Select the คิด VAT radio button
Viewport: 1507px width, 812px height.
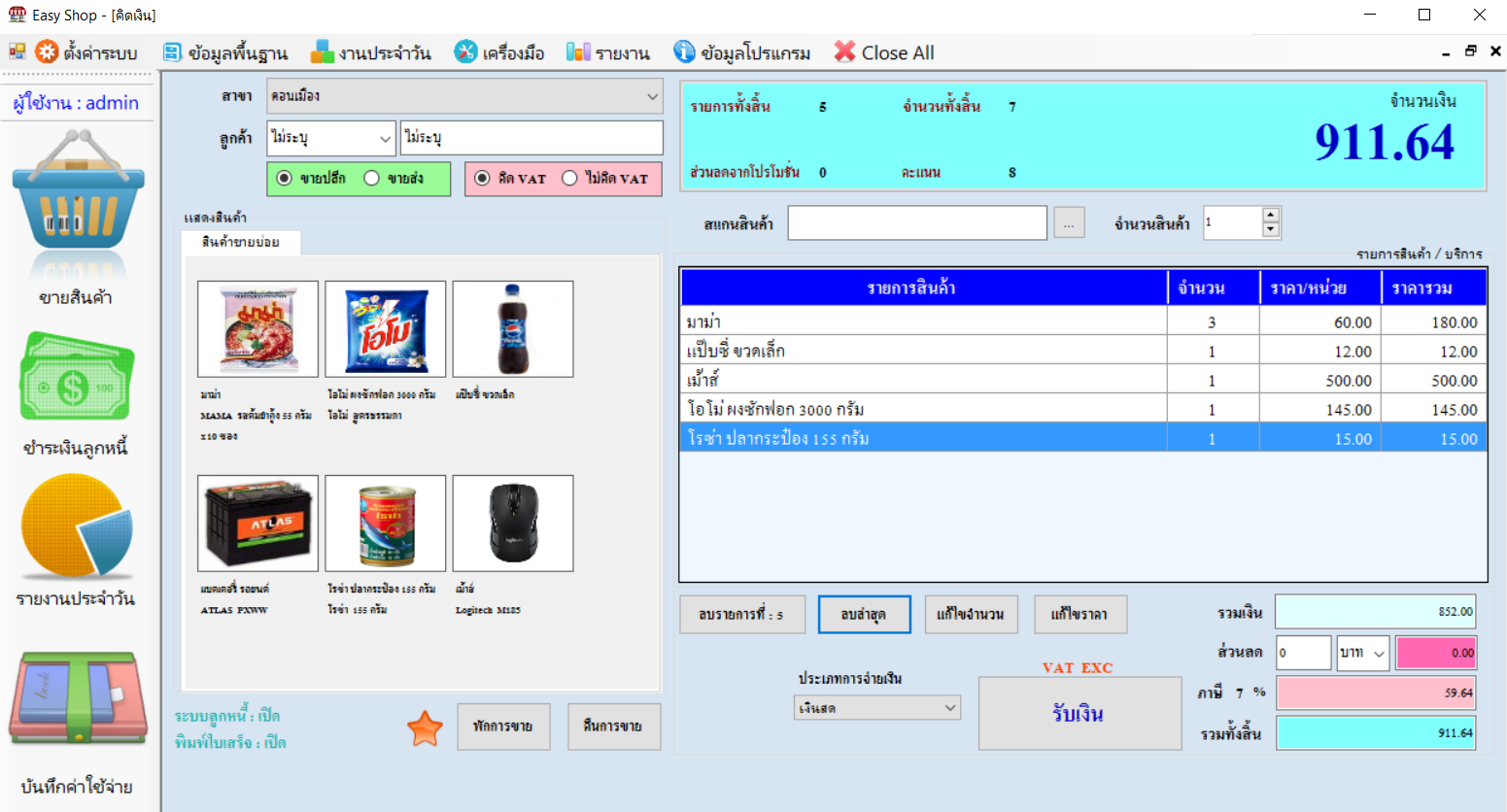482,178
